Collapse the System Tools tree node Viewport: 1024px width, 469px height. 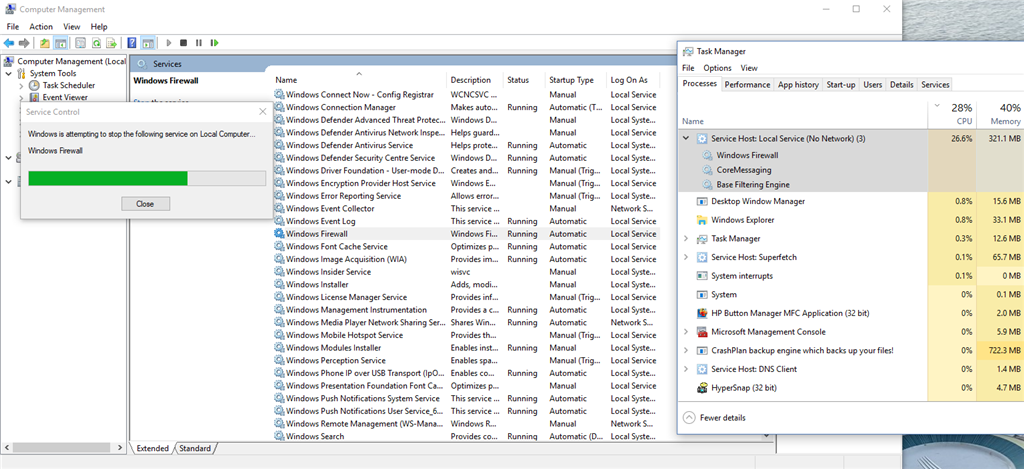tap(8, 73)
